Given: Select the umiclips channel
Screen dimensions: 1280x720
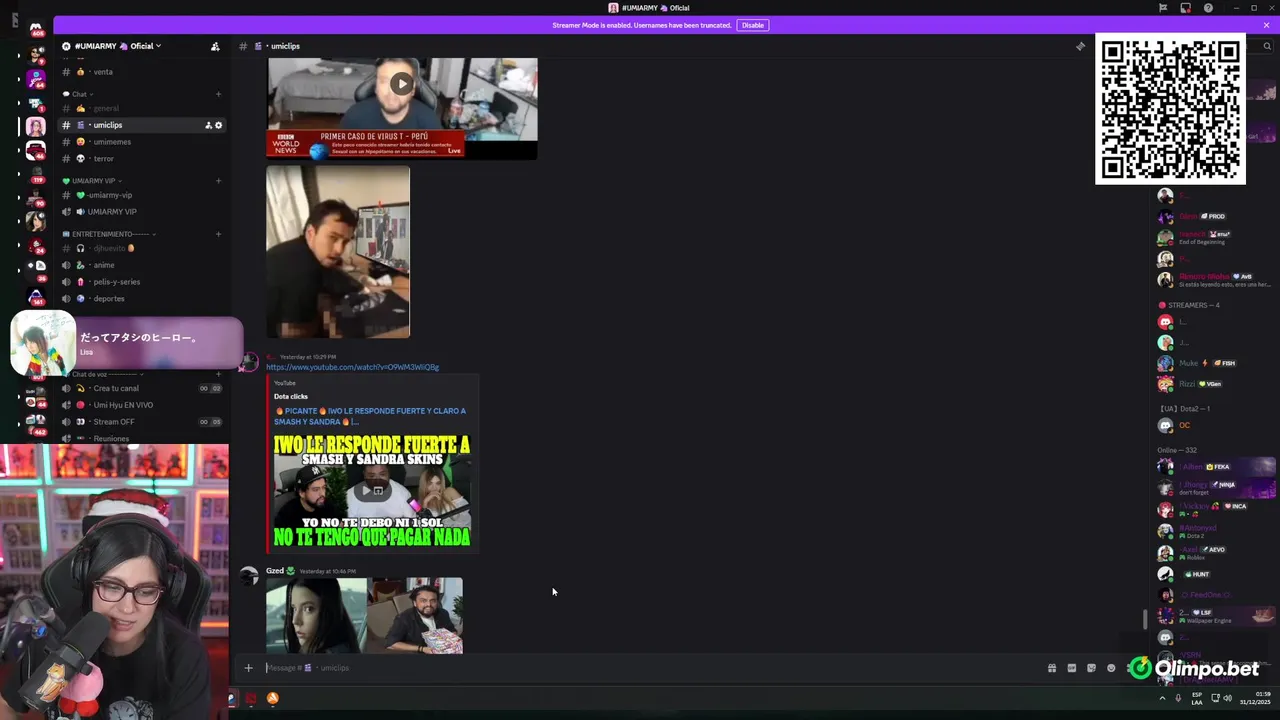Looking at the screenshot, I should (x=140, y=125).
